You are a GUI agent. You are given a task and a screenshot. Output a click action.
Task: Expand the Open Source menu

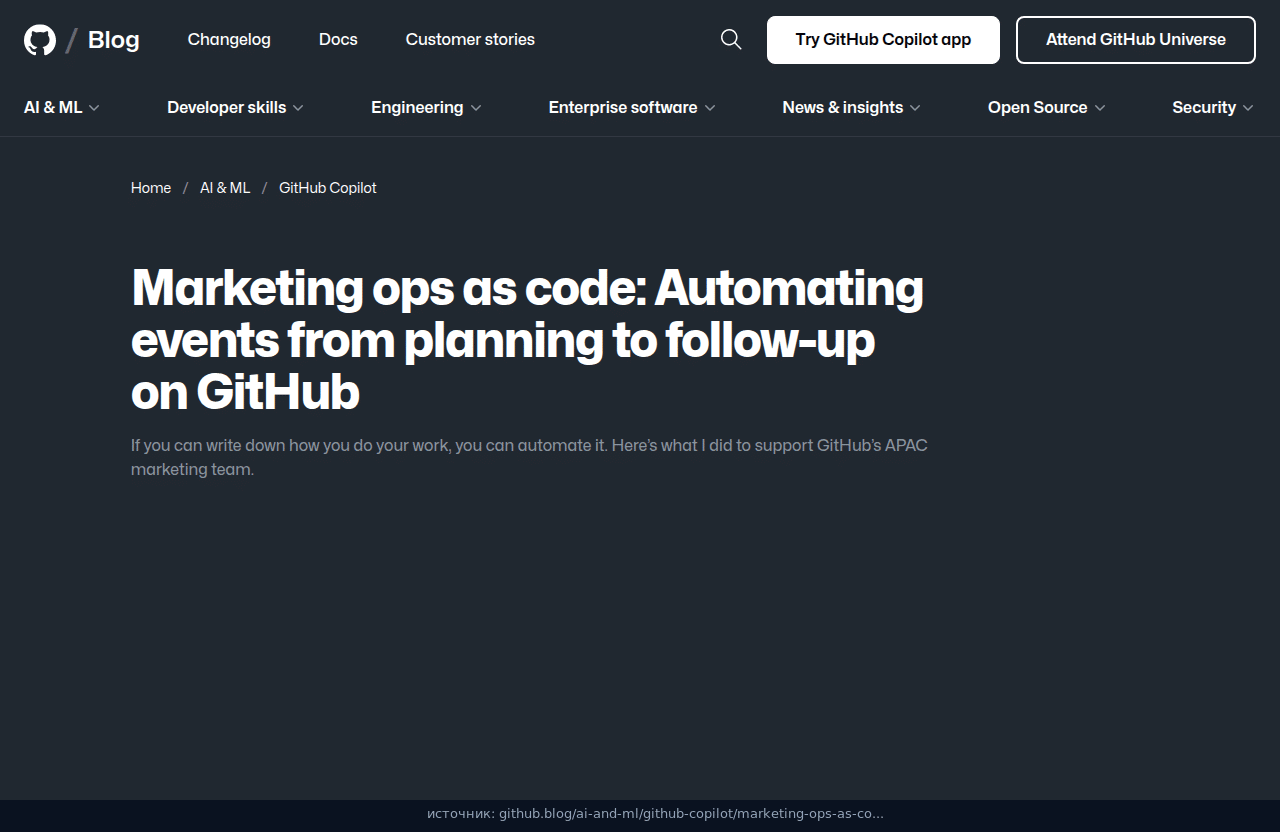pyautogui.click(x=1046, y=107)
